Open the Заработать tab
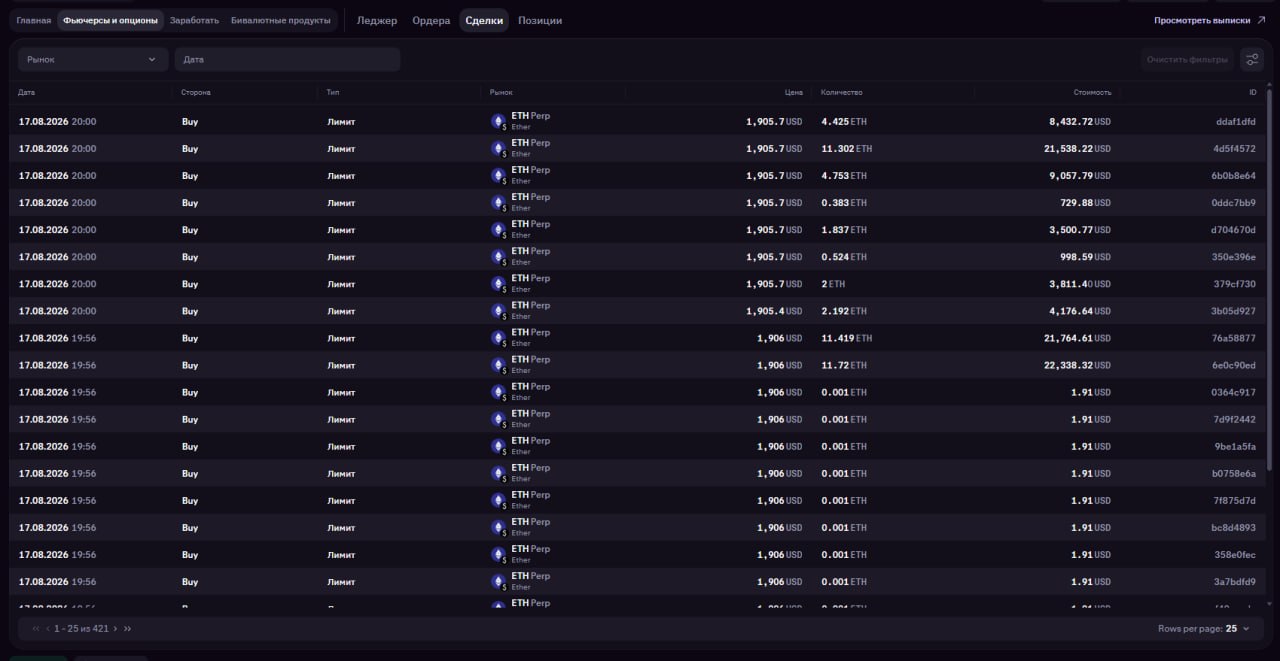The width and height of the screenshot is (1280, 661). [194, 20]
